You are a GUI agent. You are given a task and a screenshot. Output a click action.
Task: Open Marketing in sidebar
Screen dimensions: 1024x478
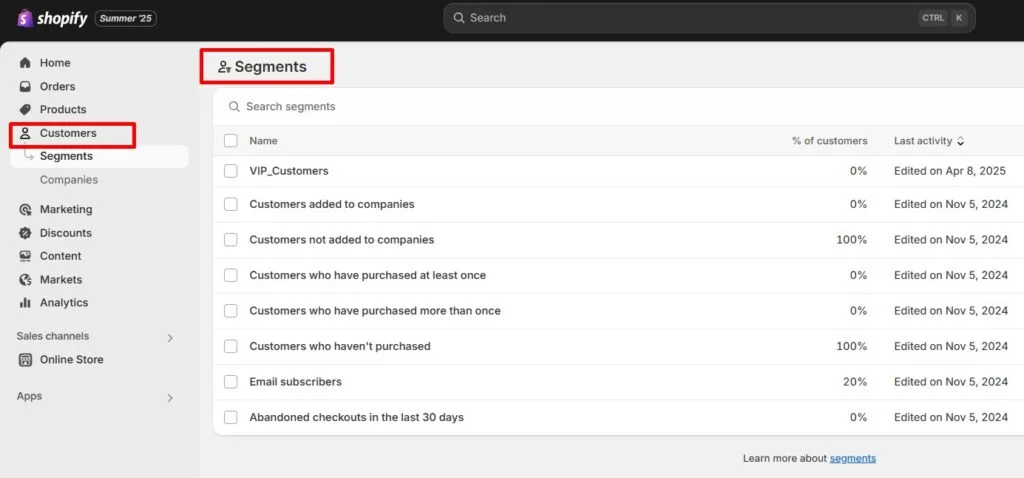pos(66,210)
